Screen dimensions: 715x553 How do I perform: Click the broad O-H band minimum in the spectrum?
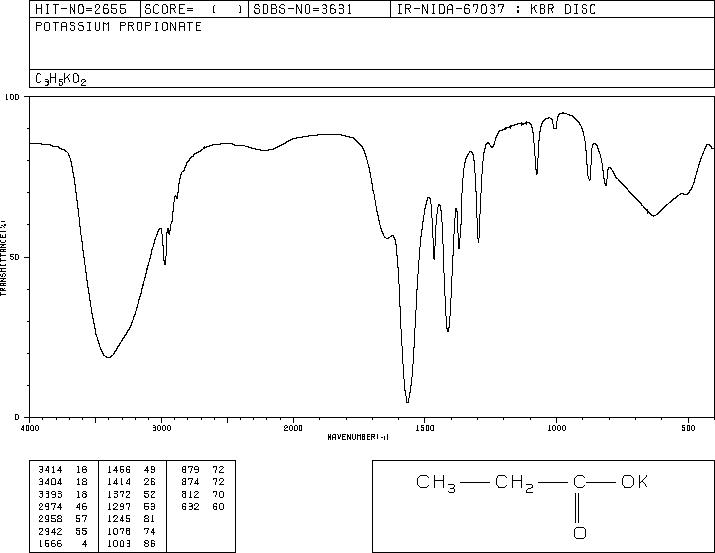(x=108, y=357)
